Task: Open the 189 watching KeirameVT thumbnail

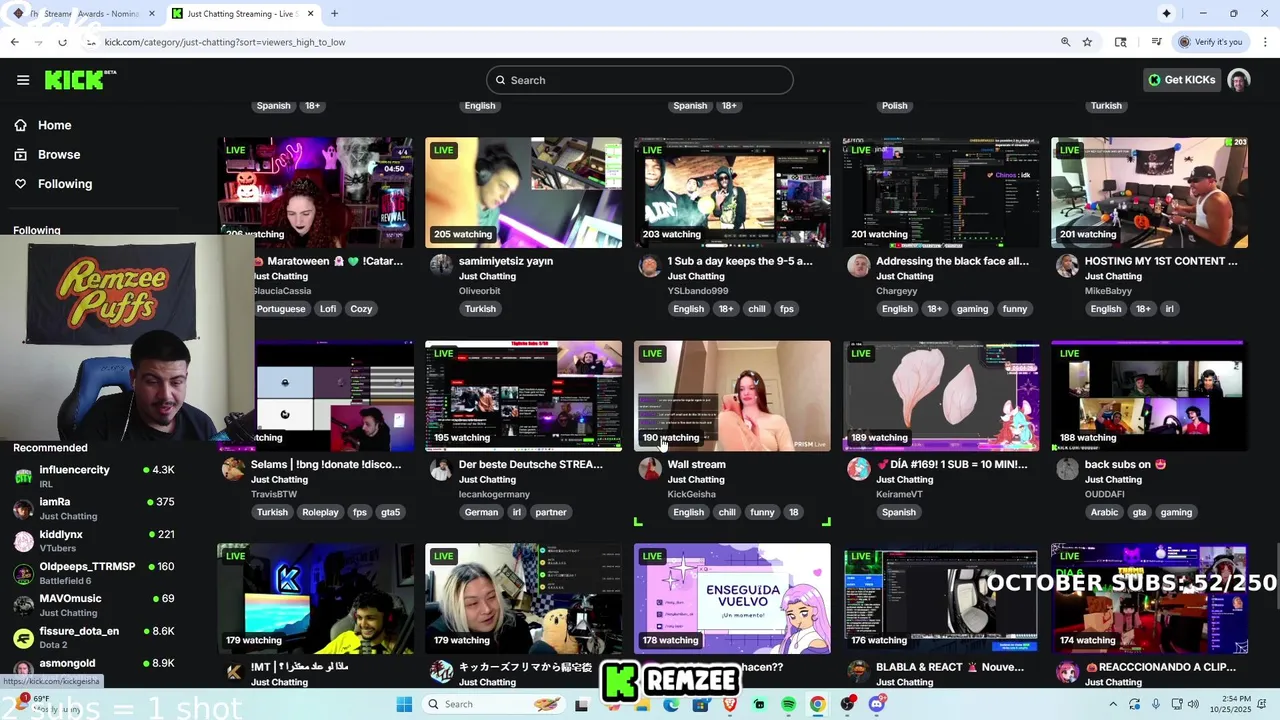Action: (940, 396)
